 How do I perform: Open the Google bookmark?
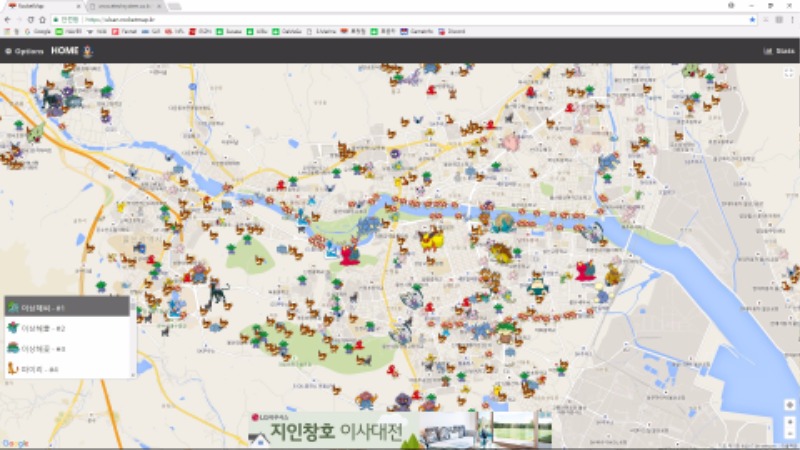pyautogui.click(x=37, y=32)
